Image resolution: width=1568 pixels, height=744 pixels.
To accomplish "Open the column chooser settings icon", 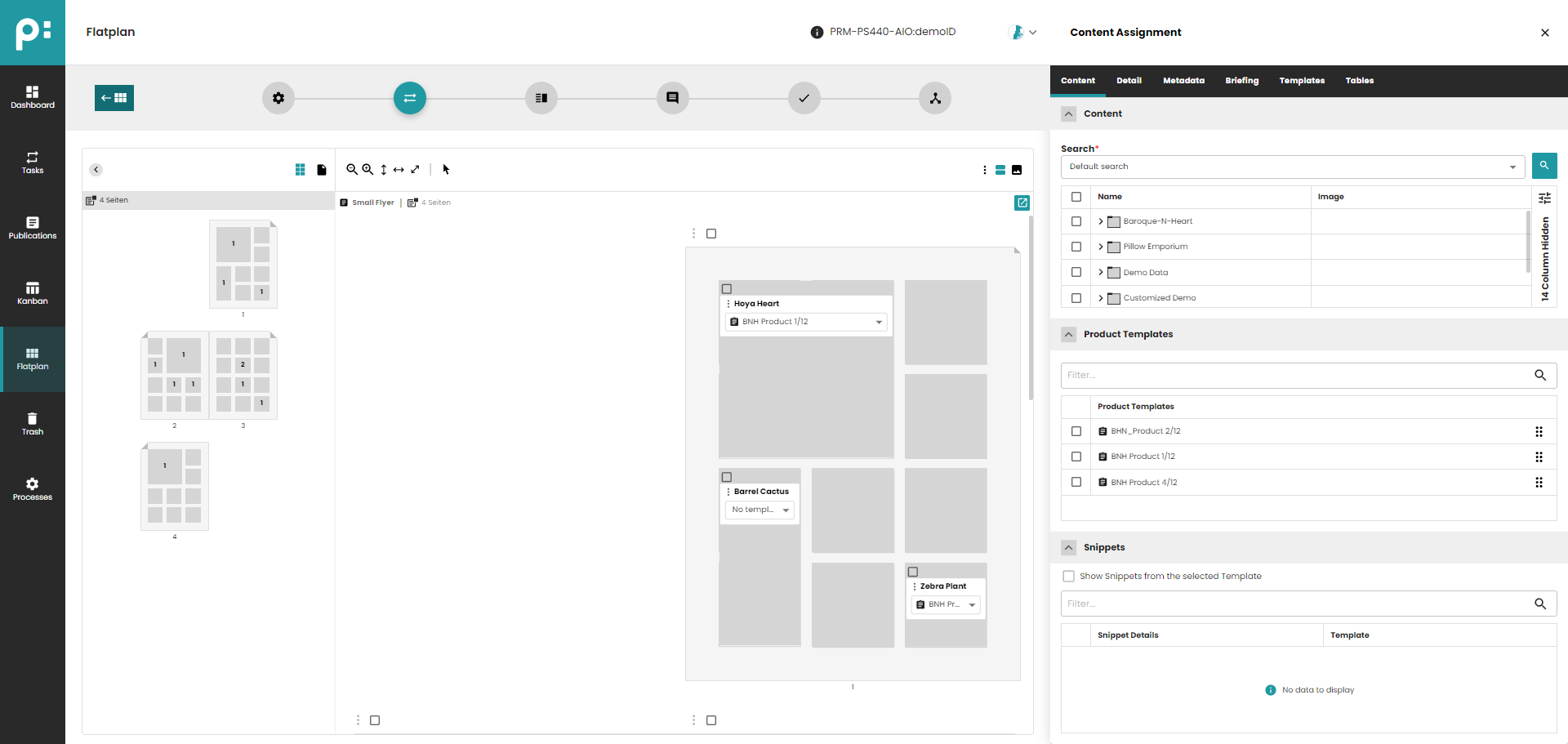I will coord(1544,198).
